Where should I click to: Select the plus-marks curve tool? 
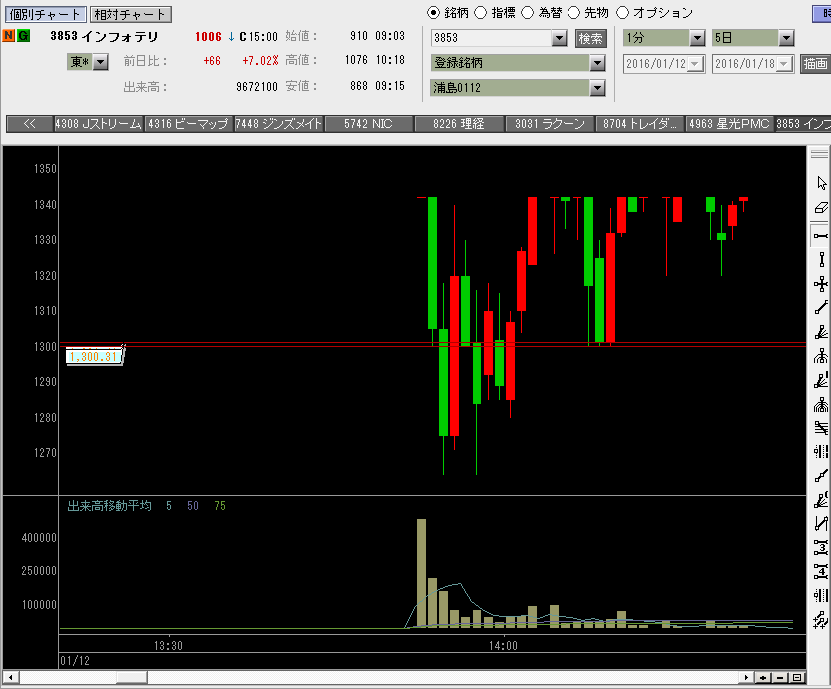(821, 620)
